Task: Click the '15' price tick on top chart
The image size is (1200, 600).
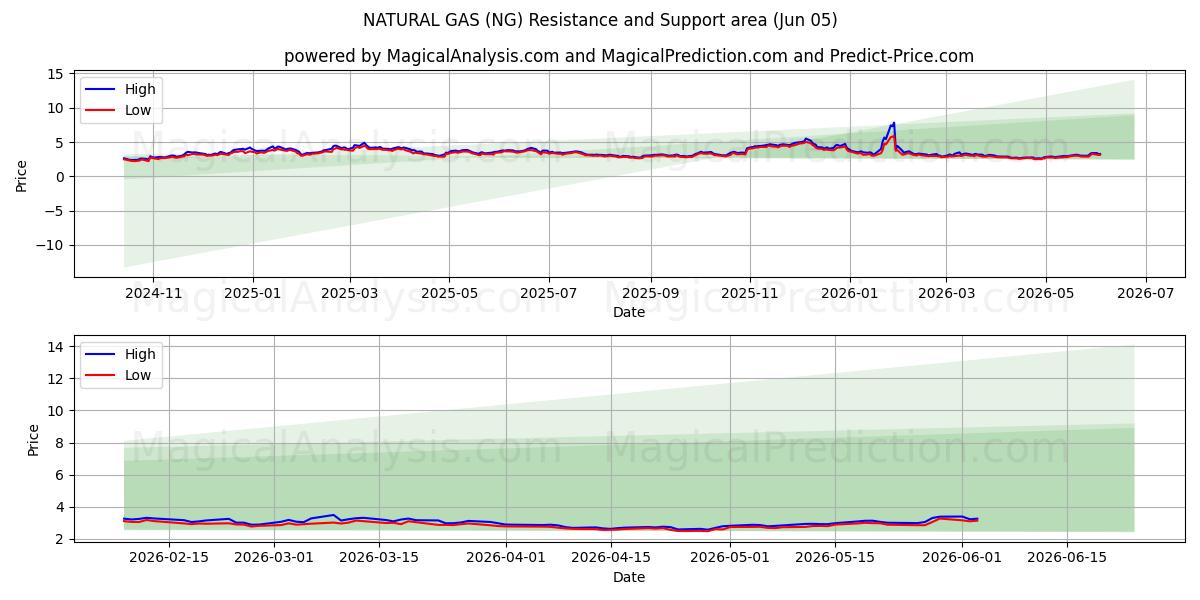Action: coord(55,74)
